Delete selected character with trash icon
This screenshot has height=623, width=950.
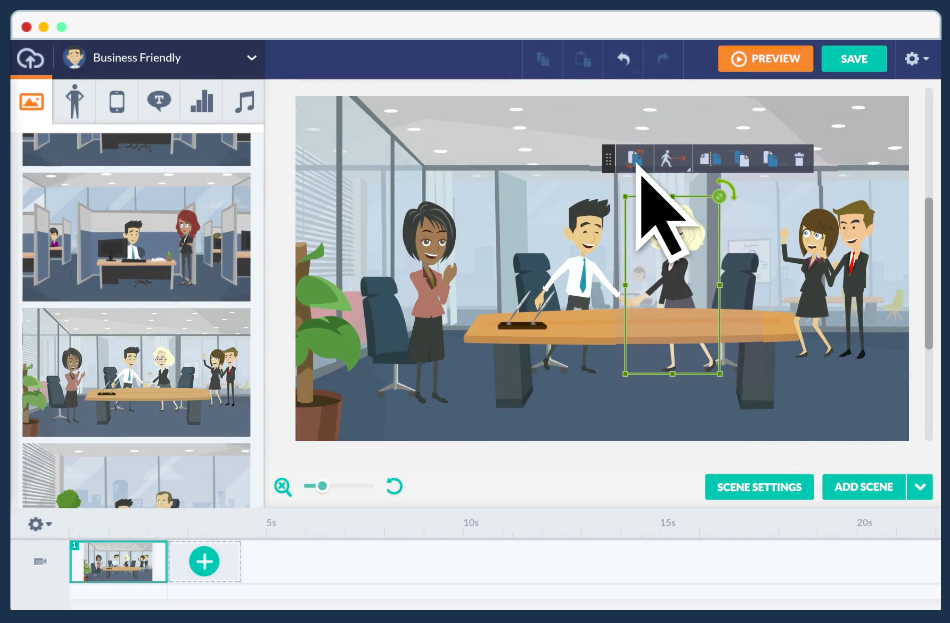tap(799, 159)
